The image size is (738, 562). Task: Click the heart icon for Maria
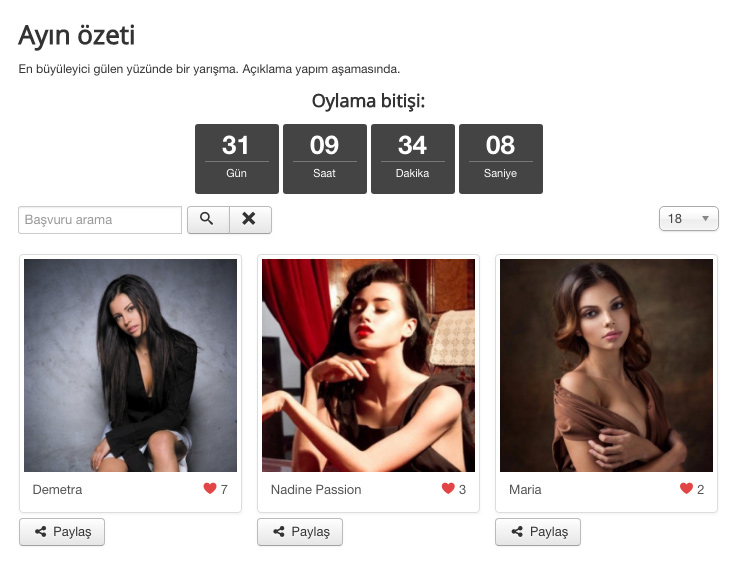click(686, 489)
